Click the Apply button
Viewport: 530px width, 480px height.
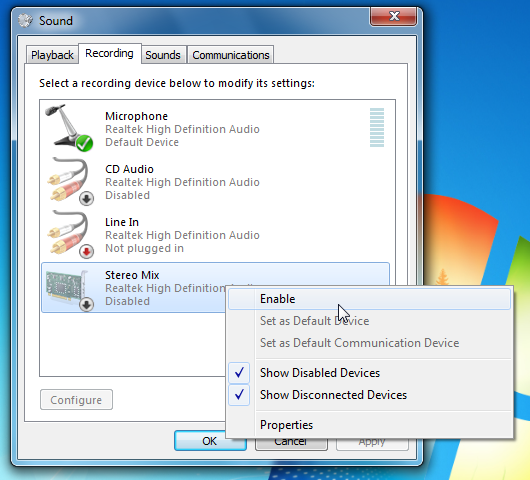(372, 444)
